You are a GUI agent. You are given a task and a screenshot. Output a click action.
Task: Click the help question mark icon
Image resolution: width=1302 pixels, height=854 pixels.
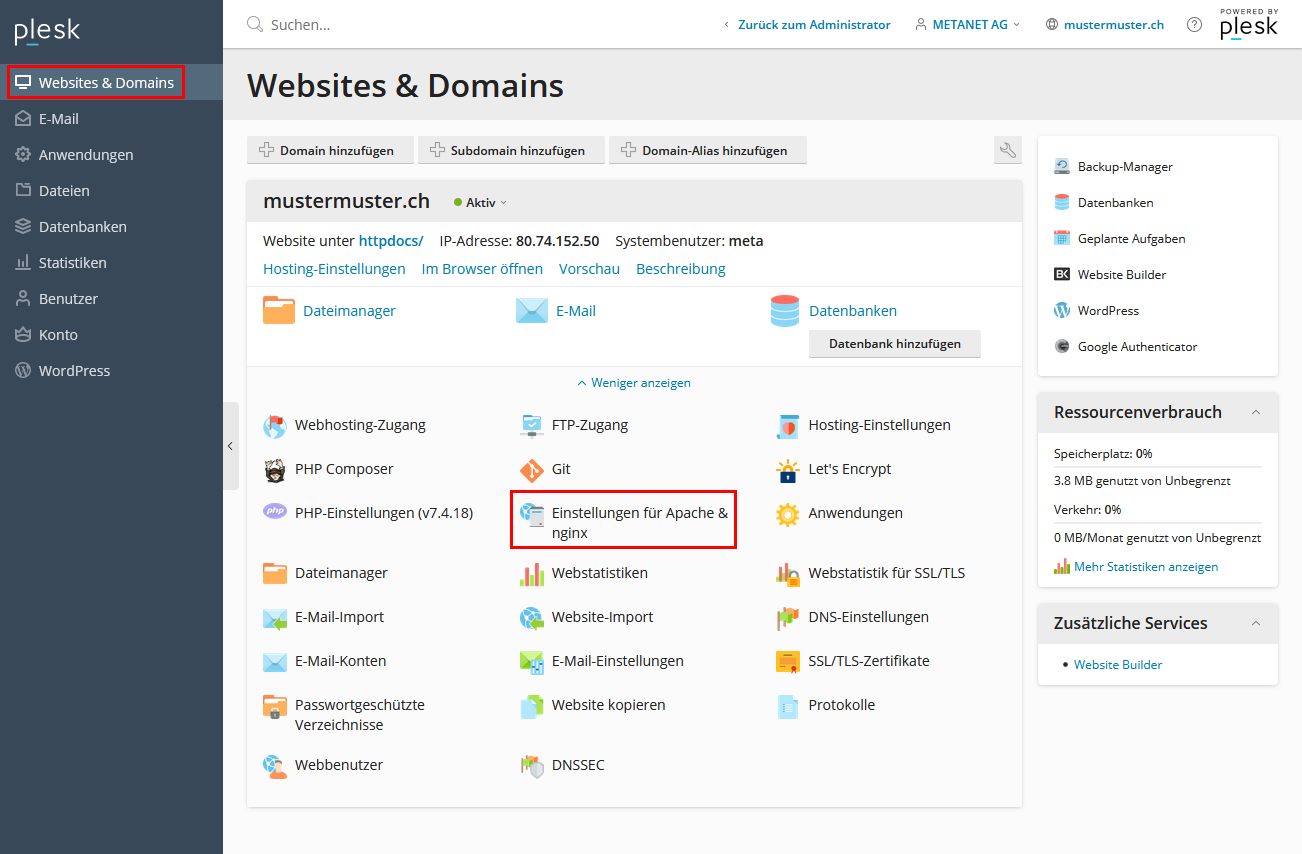(1194, 25)
